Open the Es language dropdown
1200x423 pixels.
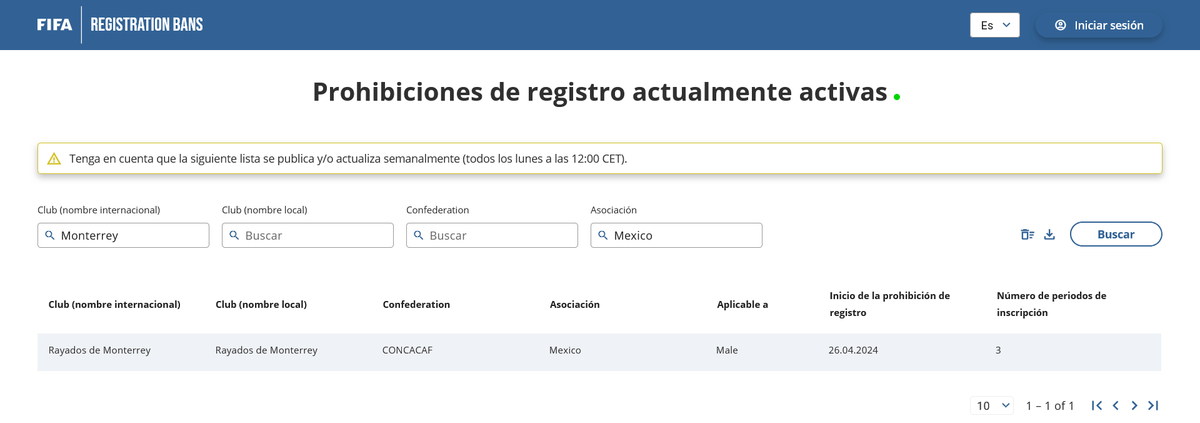point(994,25)
